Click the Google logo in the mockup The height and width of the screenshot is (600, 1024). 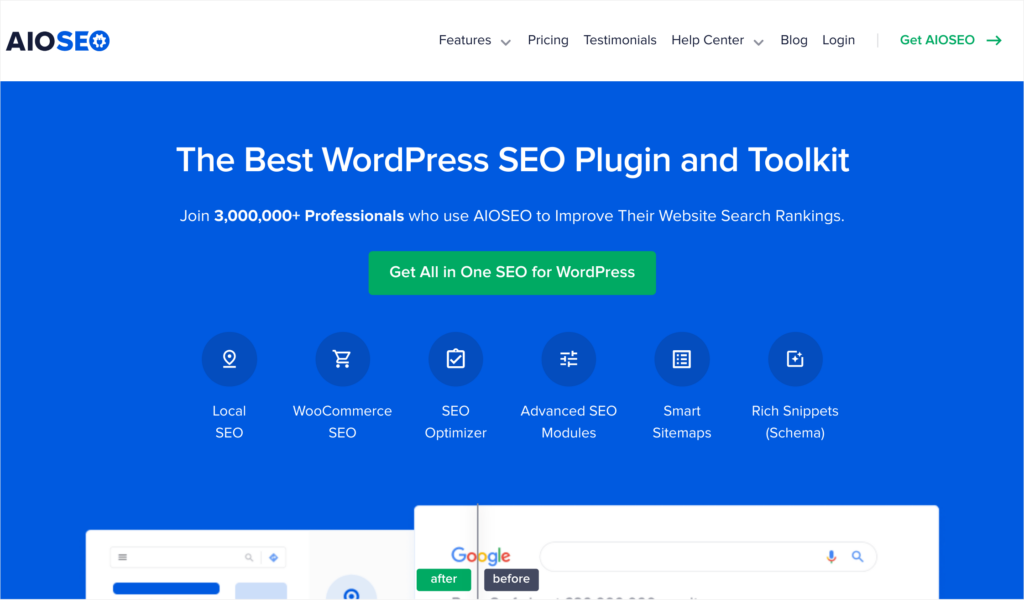pyautogui.click(x=481, y=556)
